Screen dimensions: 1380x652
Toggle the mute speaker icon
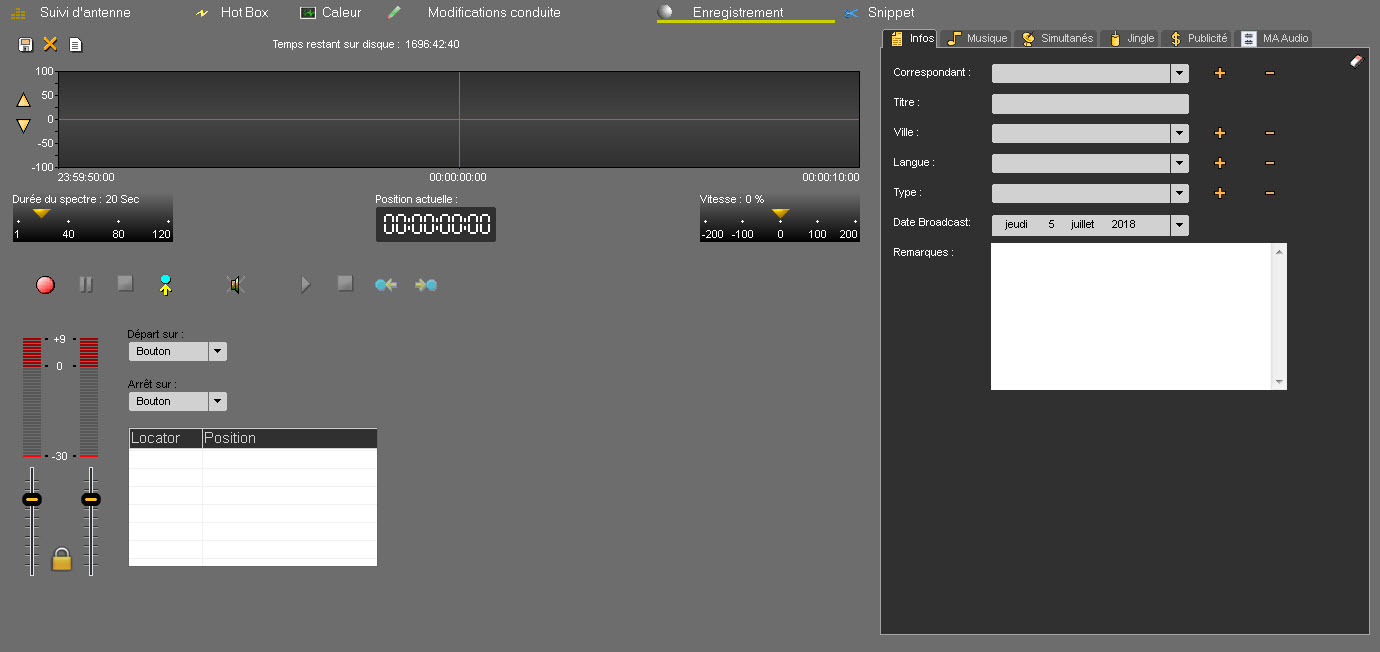click(236, 285)
